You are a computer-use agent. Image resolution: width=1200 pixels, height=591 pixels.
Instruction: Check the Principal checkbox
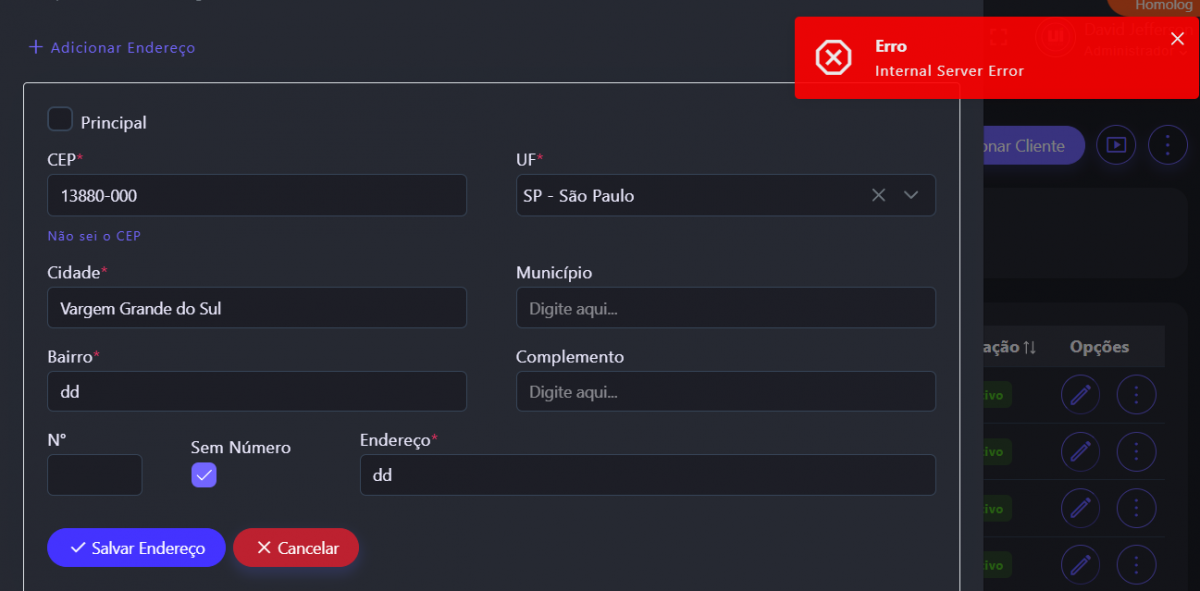tap(61, 120)
